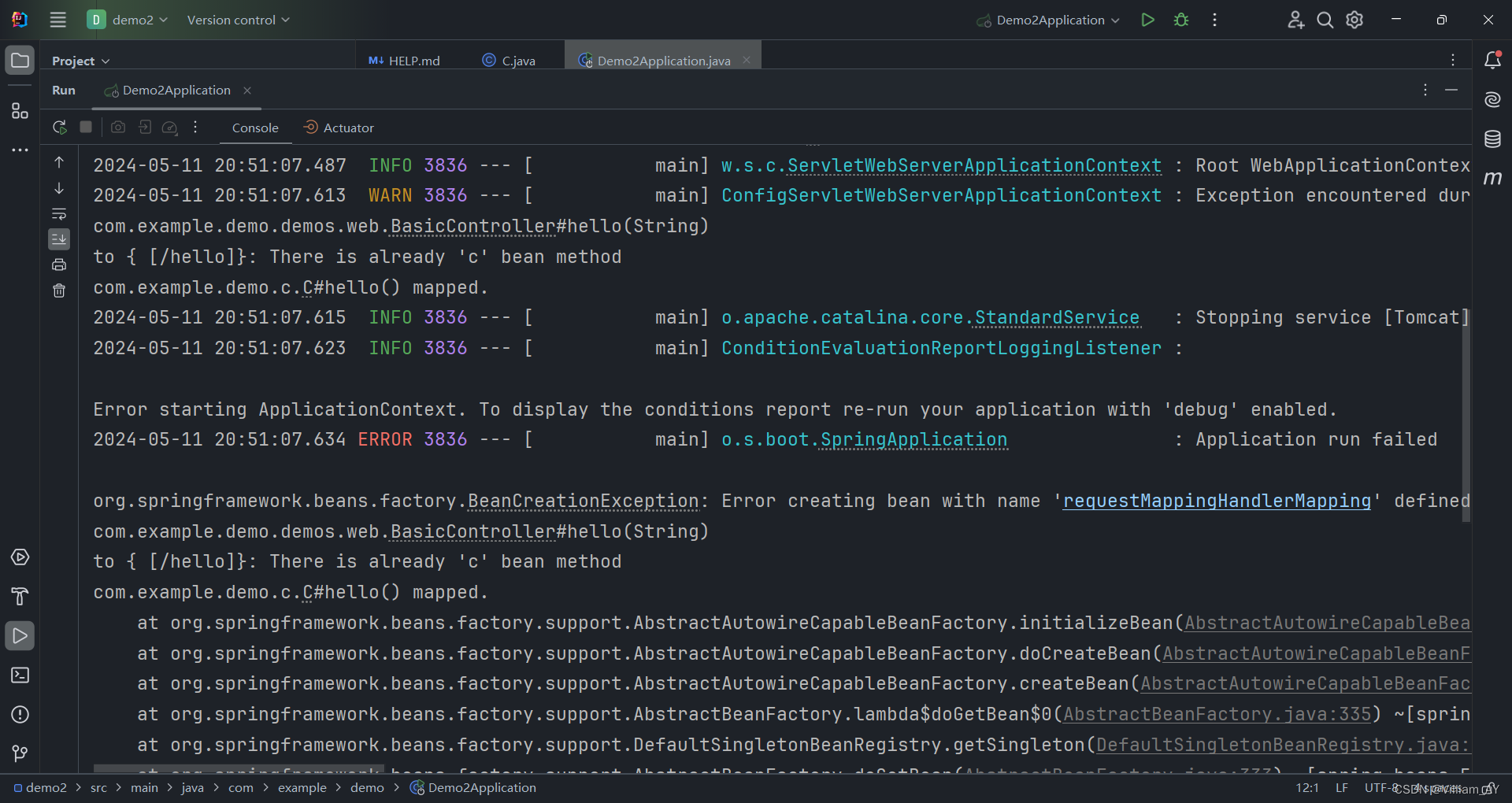Screen dimensions: 1512x803
Task: Jump up the stack trace arrow
Action: click(59, 162)
